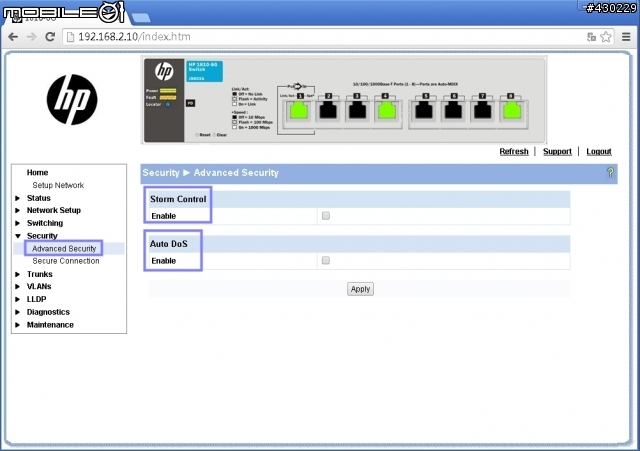
Task: Expand the Maintenance menu arrow
Action: [18, 325]
